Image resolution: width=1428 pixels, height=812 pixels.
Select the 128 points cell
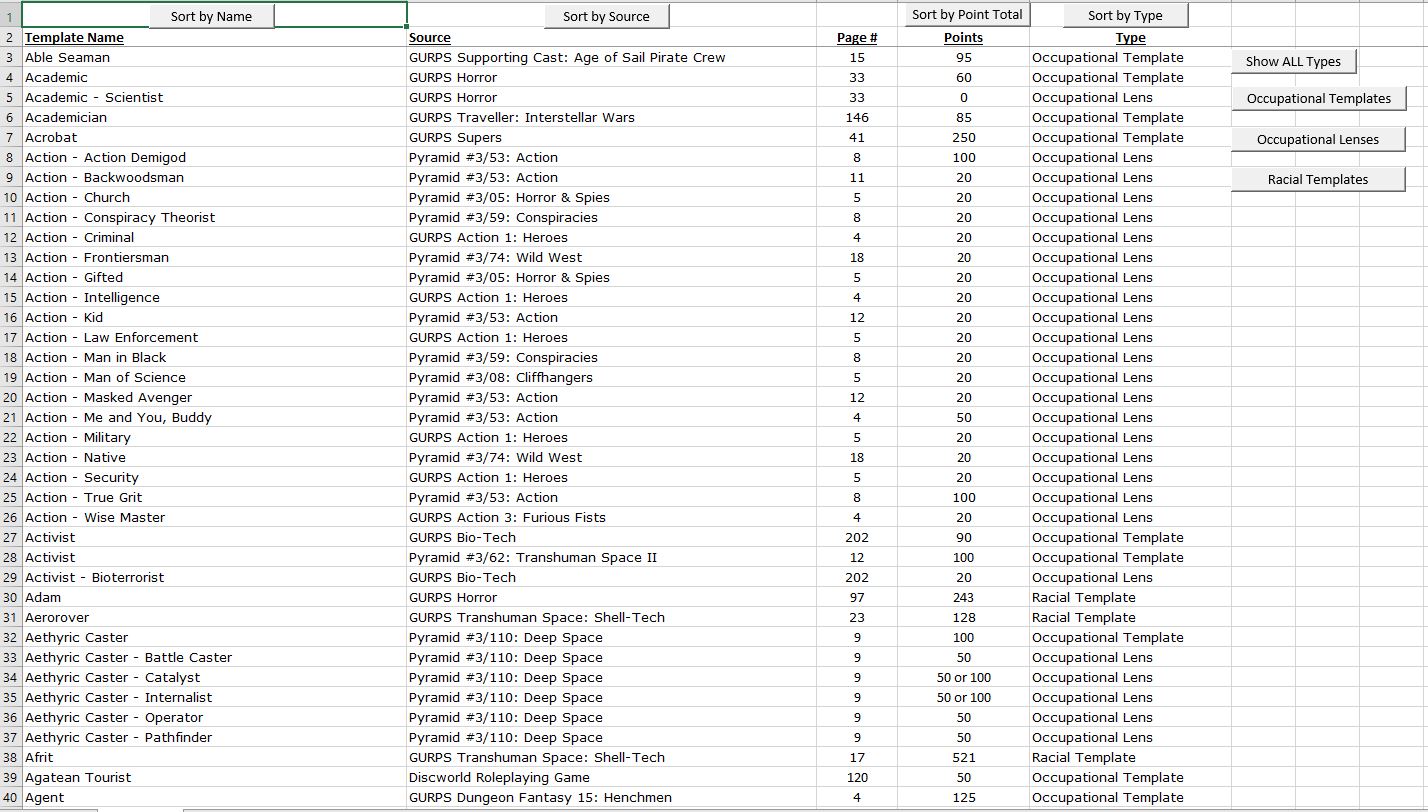coord(963,617)
